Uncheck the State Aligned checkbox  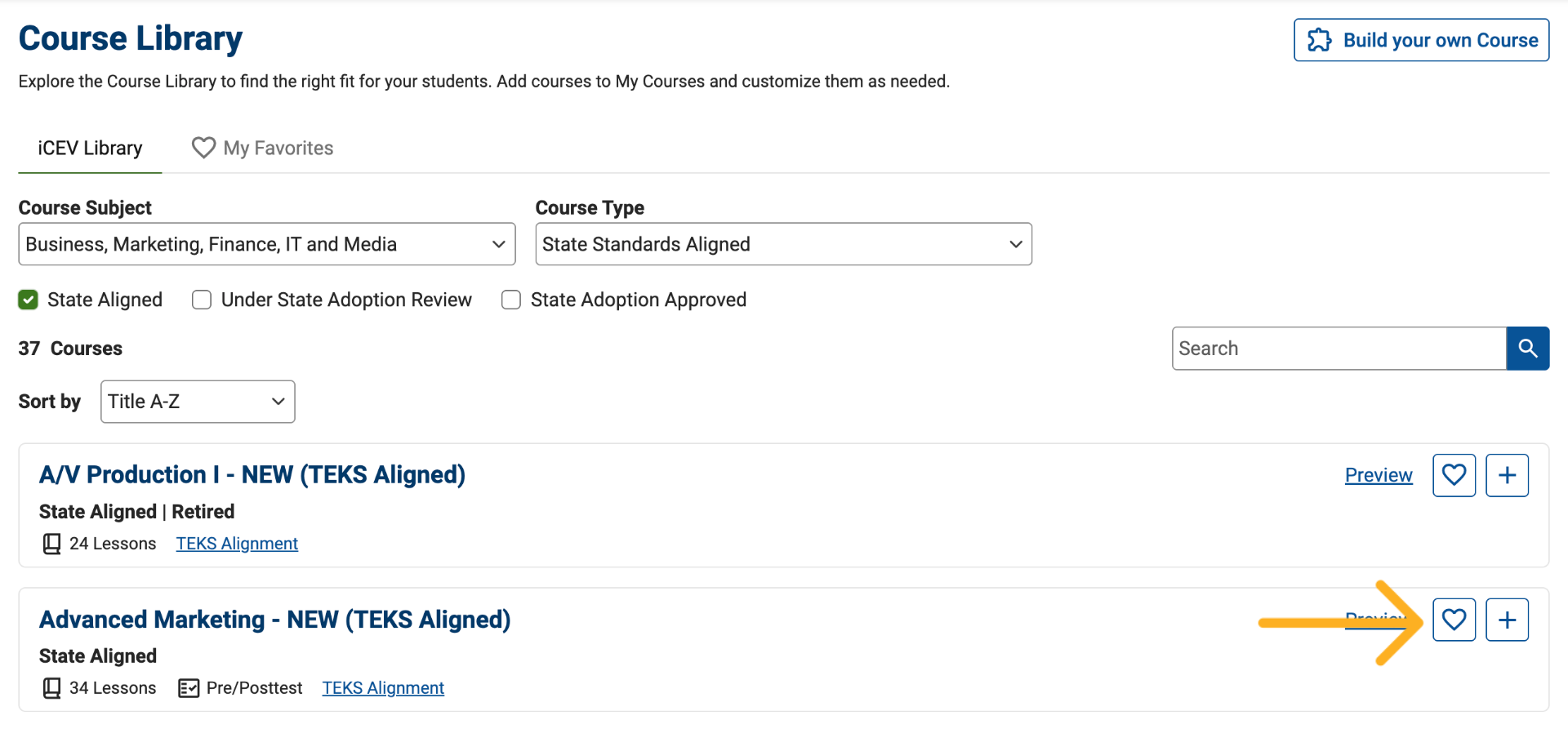pyautogui.click(x=29, y=300)
